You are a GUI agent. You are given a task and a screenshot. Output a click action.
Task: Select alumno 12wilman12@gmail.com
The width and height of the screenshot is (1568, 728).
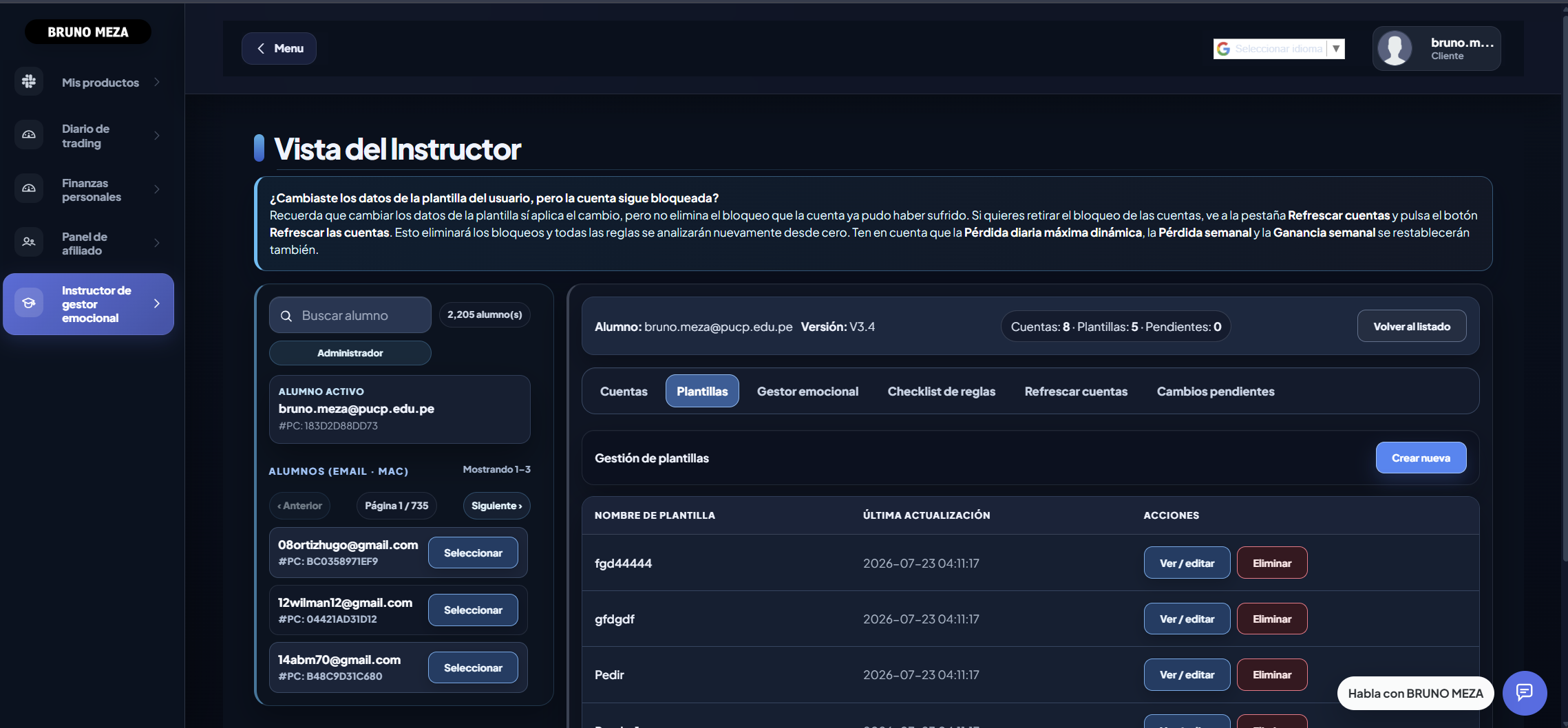473,610
